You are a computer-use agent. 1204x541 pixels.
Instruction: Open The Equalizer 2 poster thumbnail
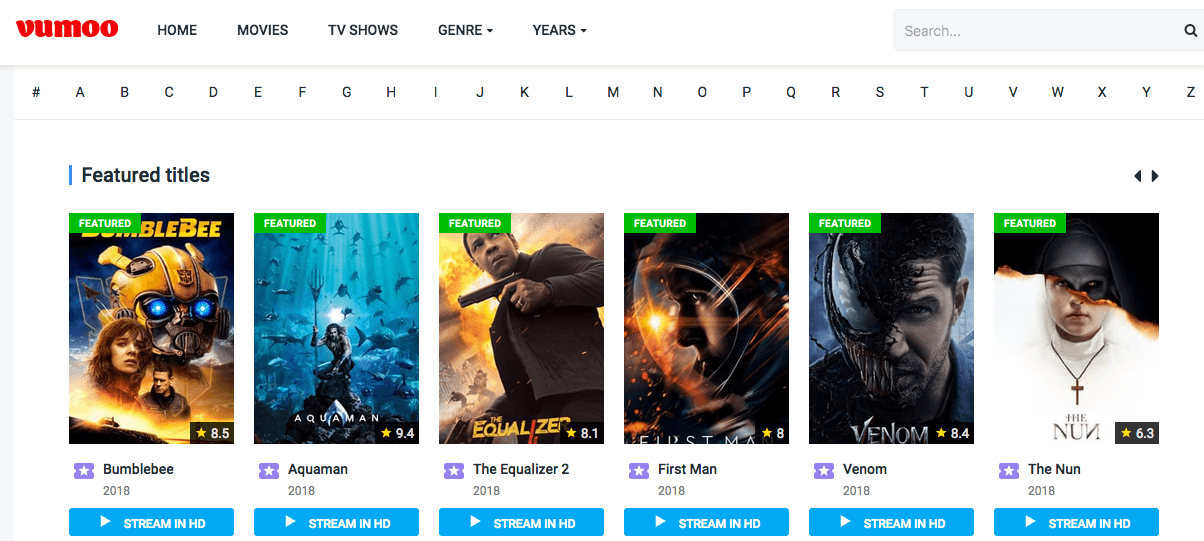point(521,328)
